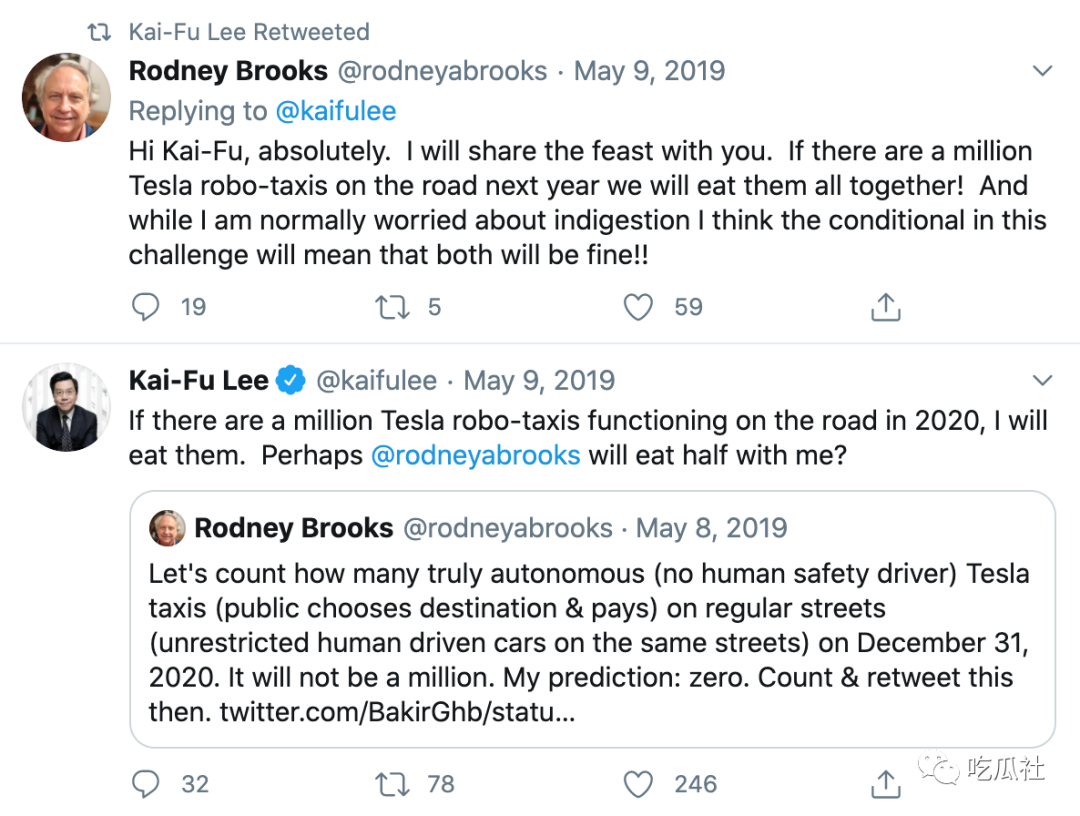The height and width of the screenshot is (816, 1080).
Task: Like Rodney Brooks' tweet with 59 likes
Action: (638, 307)
